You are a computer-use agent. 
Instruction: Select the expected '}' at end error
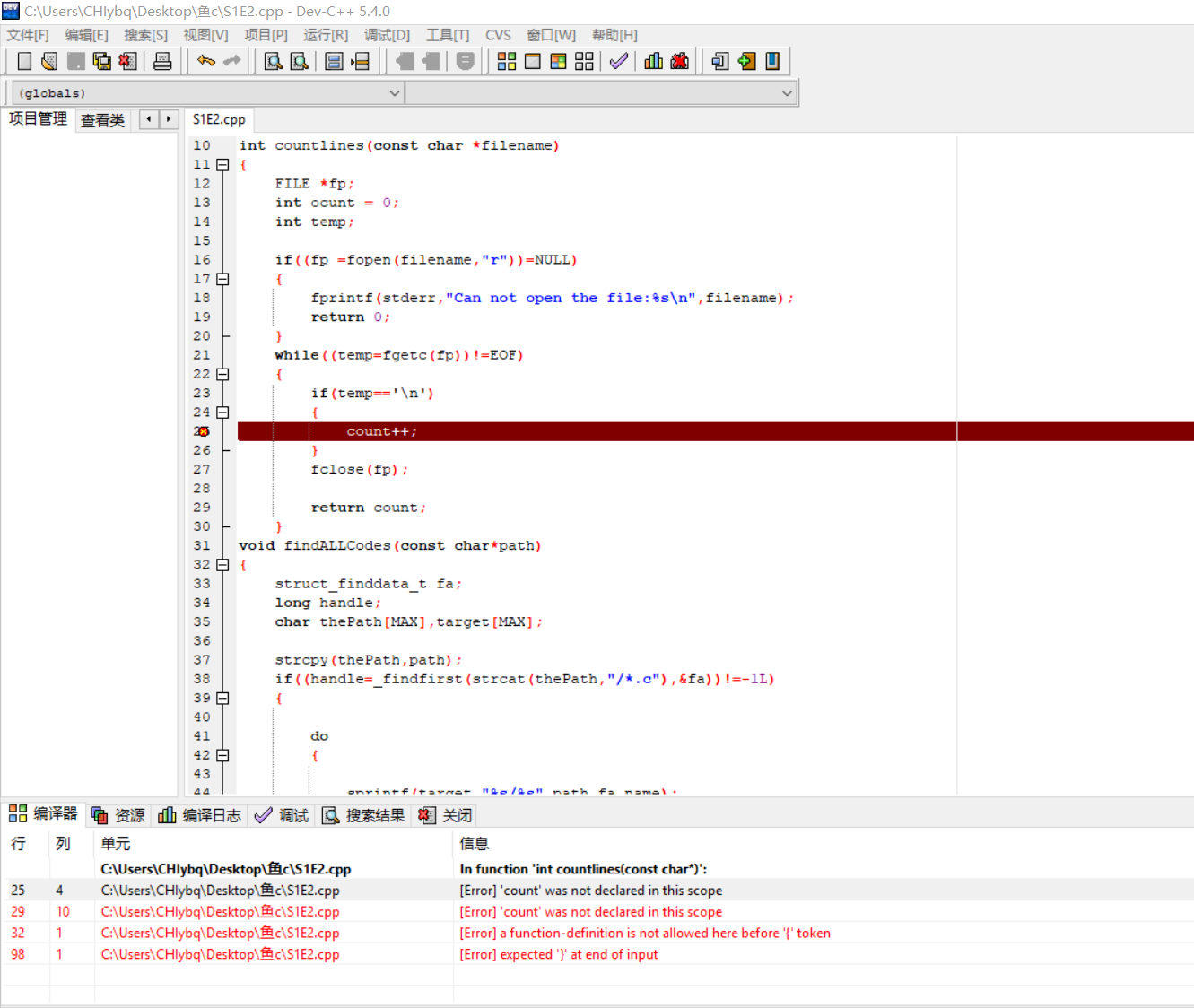pos(597,955)
